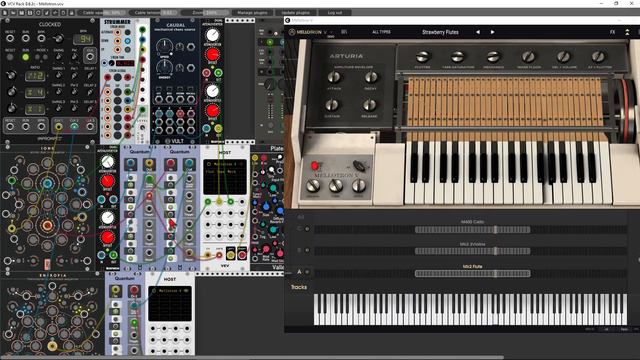This screenshot has height=360, width=640.
Task: Click the M400 Cello track range bar
Action: tap(472, 229)
